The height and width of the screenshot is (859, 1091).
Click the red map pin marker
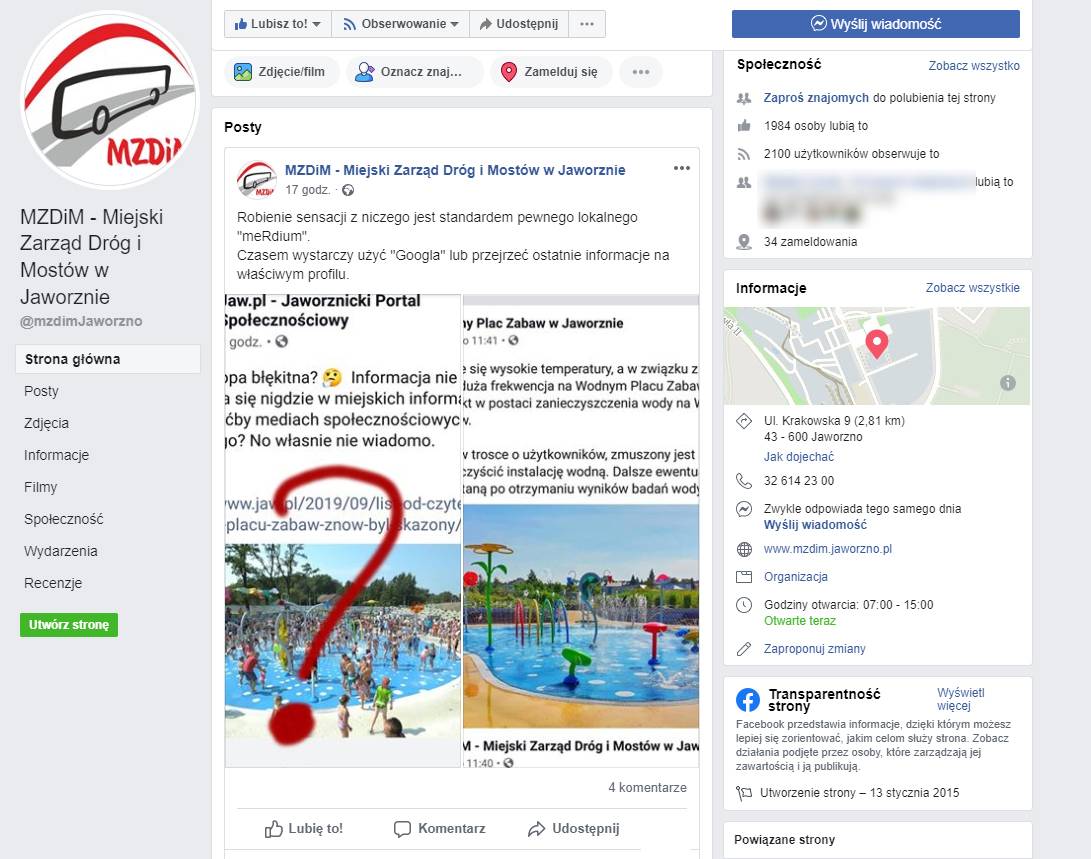[876, 344]
